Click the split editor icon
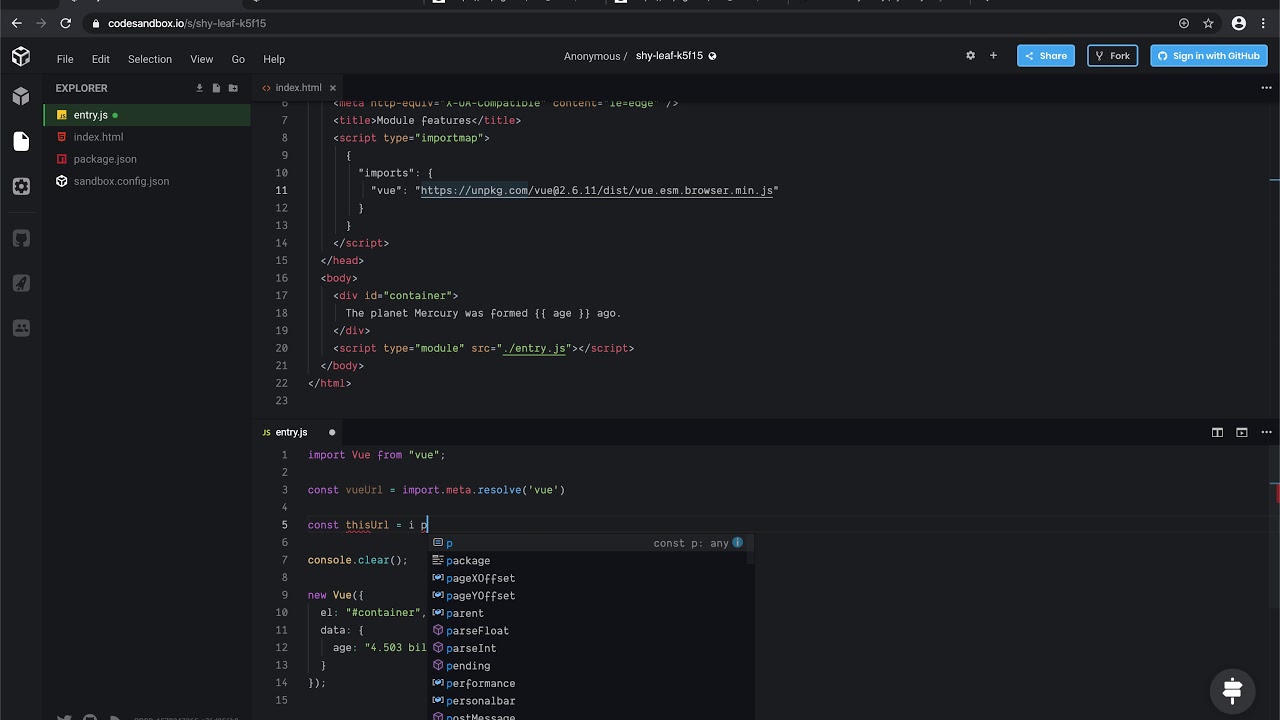1280x720 pixels. (1217, 432)
